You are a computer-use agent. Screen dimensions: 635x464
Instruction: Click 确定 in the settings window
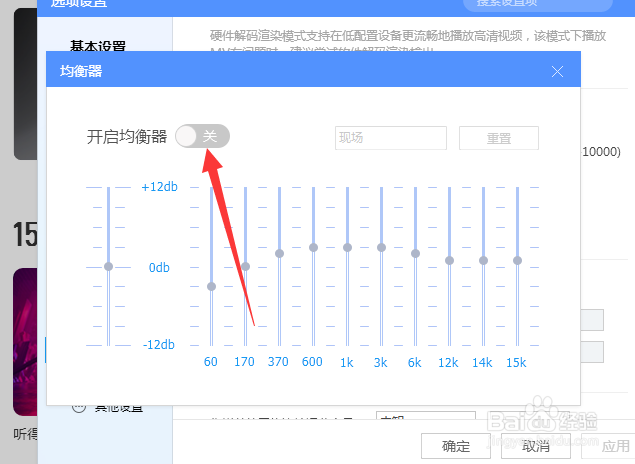tap(456, 446)
